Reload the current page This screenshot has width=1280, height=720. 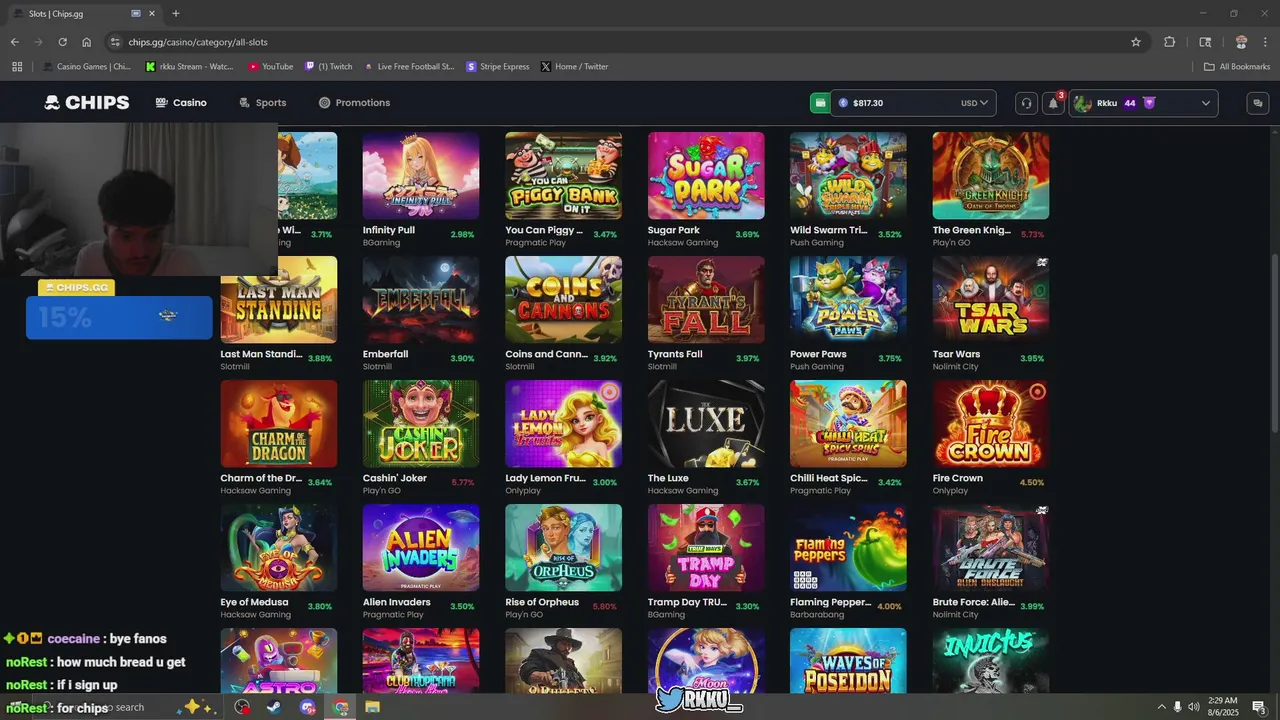point(62,42)
